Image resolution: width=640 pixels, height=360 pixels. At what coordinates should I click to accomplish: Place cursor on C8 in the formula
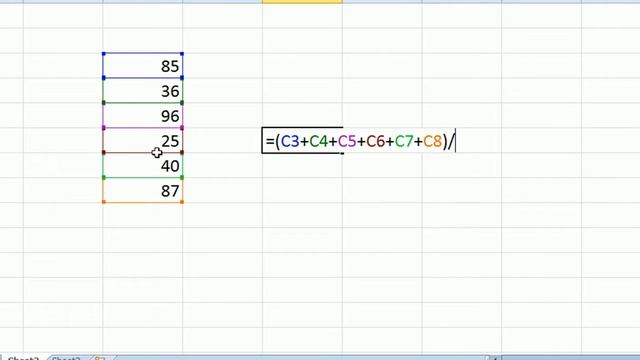pyautogui.click(x=433, y=141)
